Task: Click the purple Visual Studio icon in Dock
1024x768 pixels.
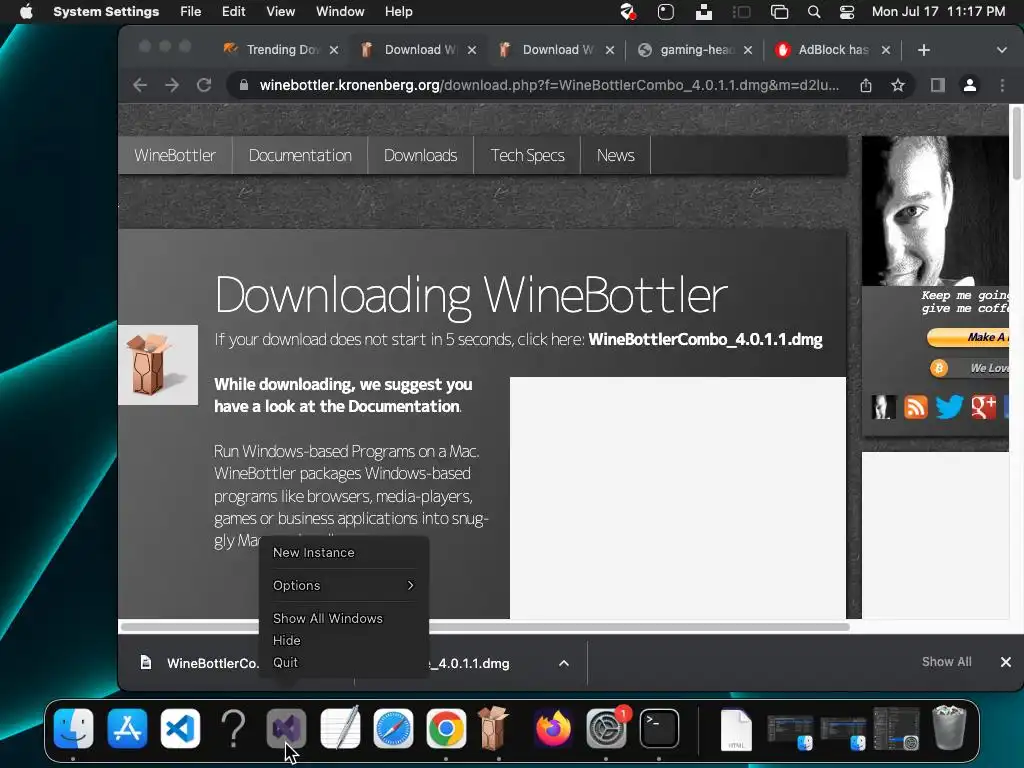Action: pyautogui.click(x=287, y=728)
